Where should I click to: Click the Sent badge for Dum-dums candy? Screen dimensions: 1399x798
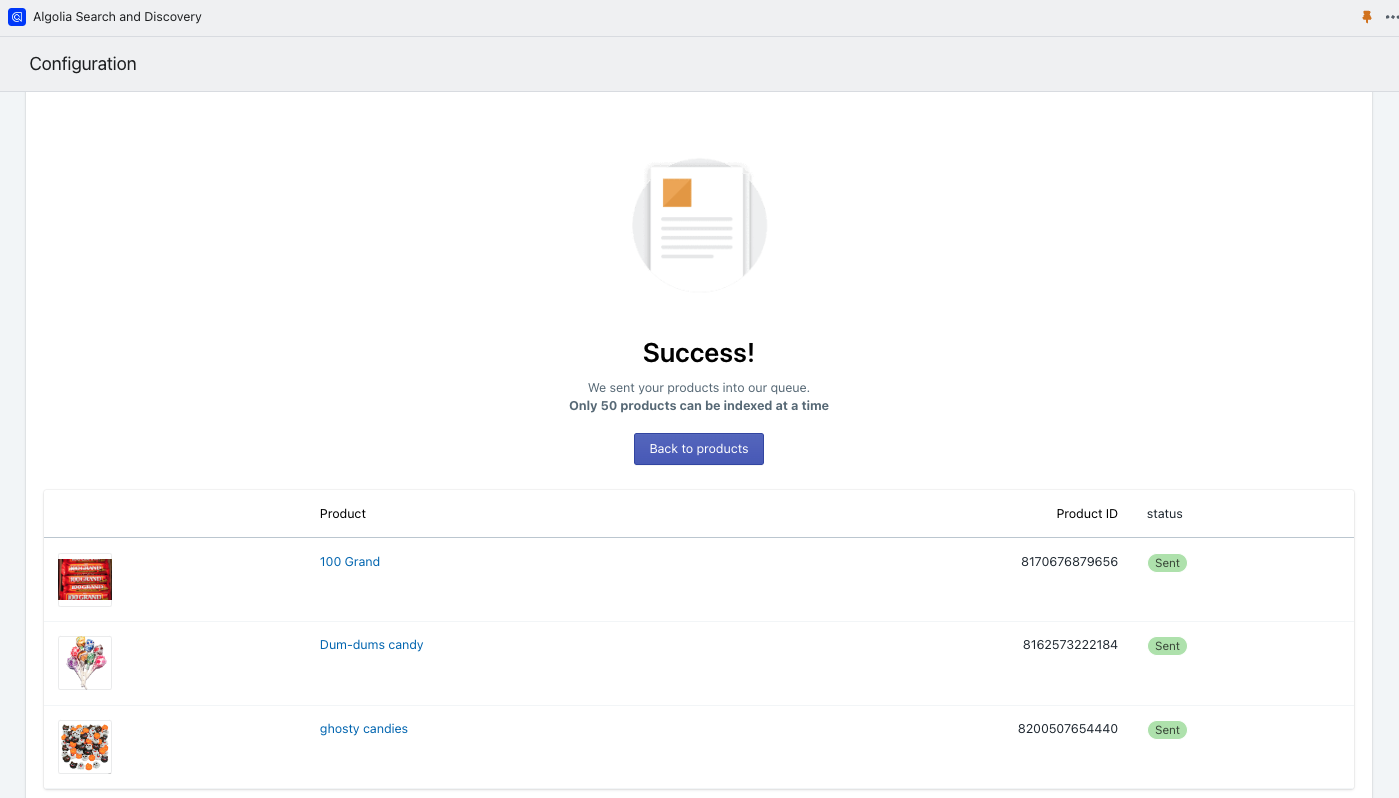(x=1167, y=646)
